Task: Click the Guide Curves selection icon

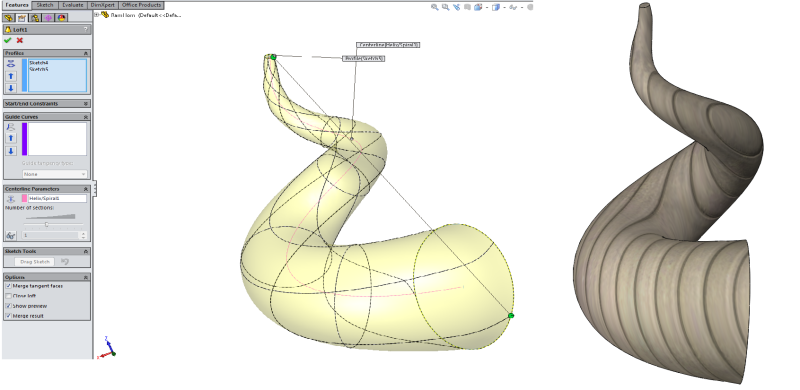Action: click(x=11, y=127)
